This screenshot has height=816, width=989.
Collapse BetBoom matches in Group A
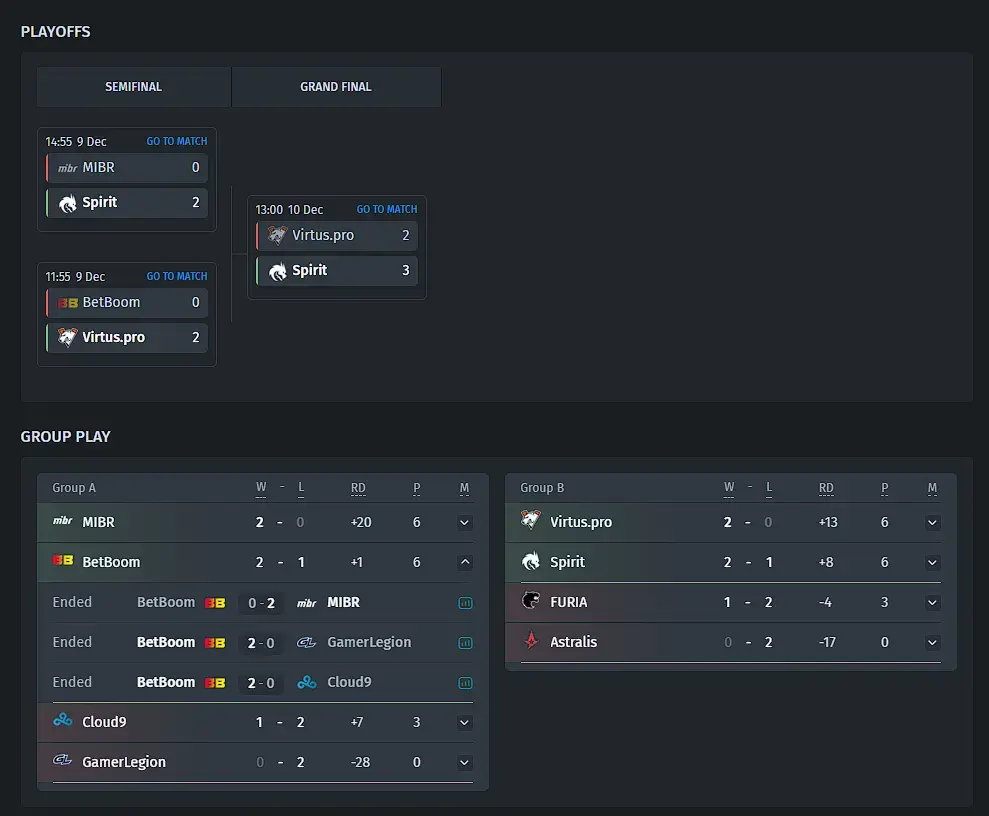[465, 562]
